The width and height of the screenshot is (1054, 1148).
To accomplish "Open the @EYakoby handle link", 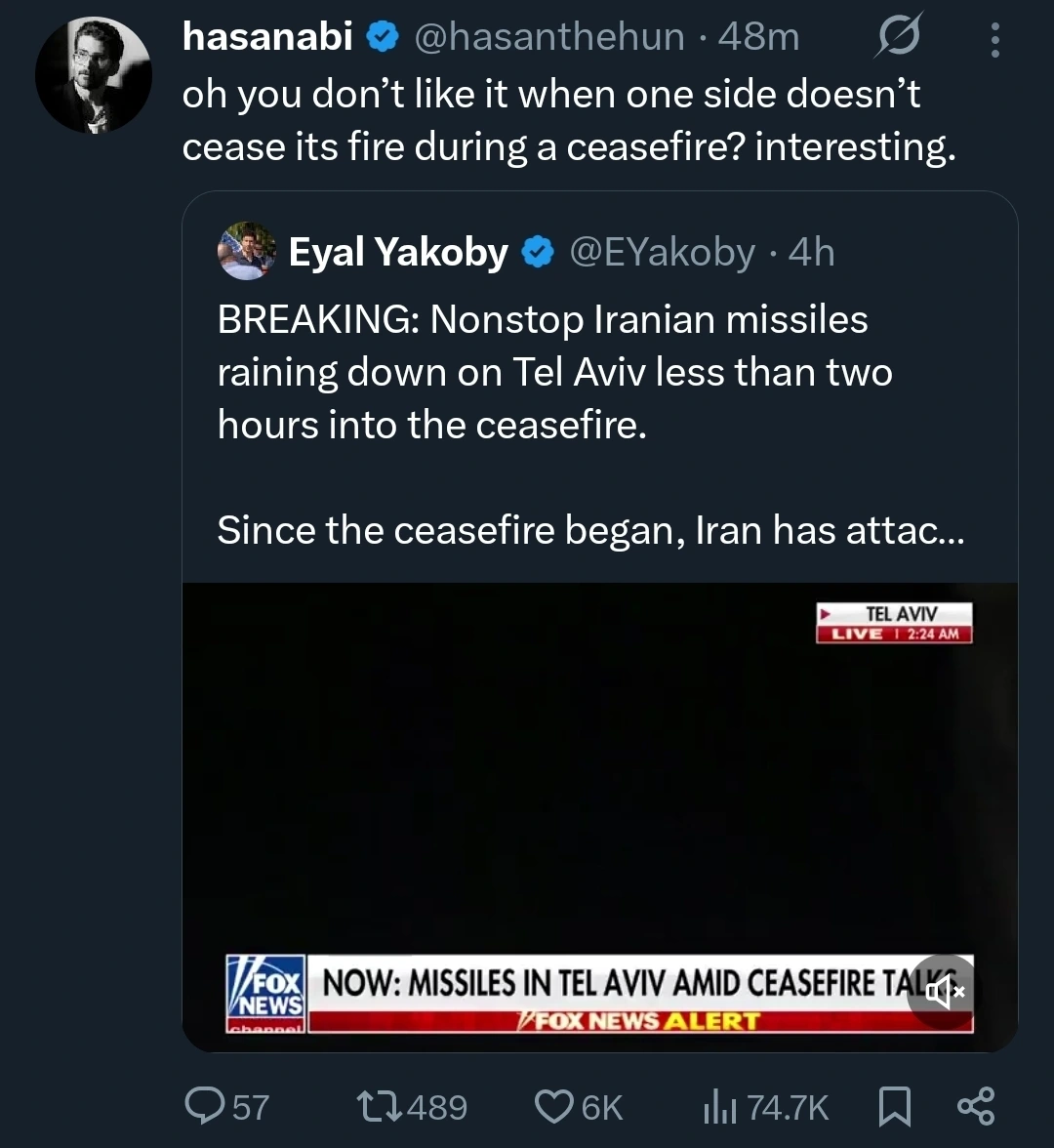I will click(661, 253).
